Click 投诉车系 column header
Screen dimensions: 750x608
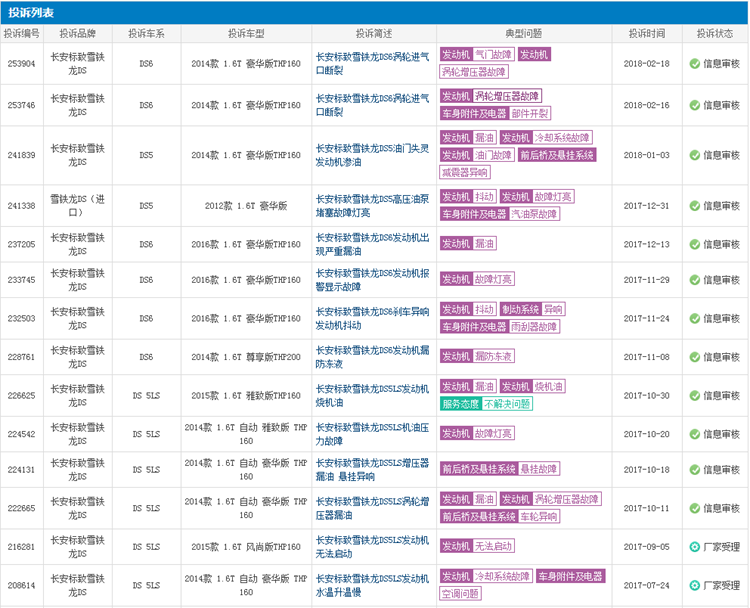146,33
